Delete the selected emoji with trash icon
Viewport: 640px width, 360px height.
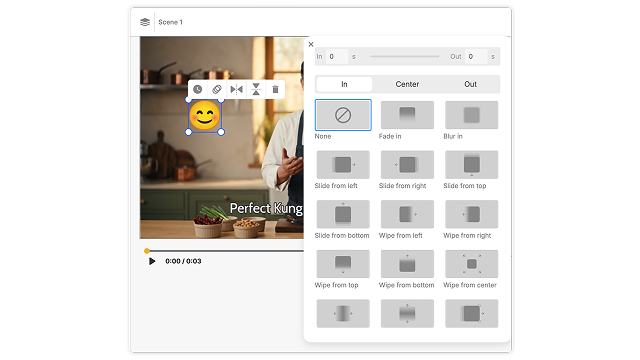(x=276, y=89)
